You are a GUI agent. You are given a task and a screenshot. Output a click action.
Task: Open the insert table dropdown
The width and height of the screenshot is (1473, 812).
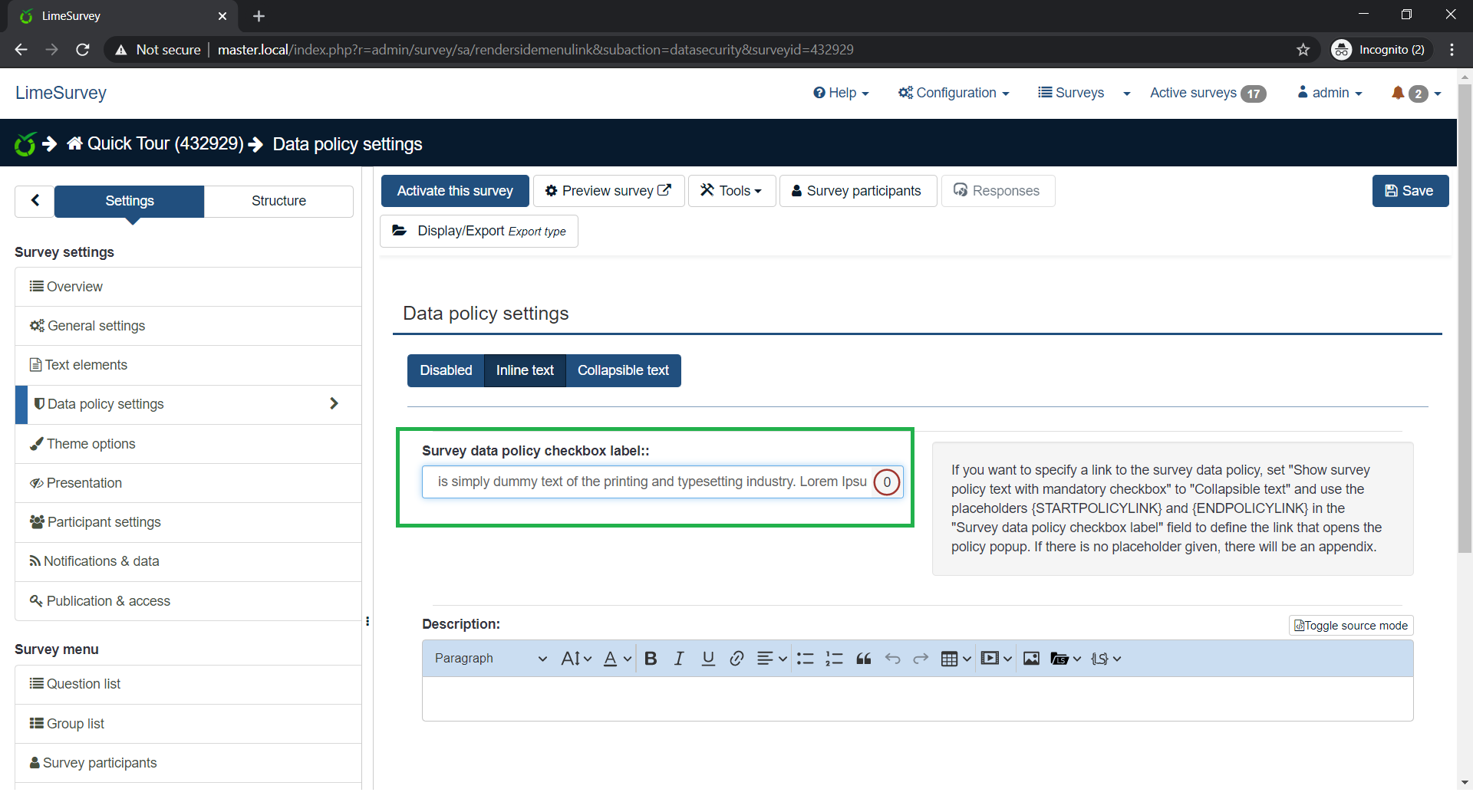956,659
